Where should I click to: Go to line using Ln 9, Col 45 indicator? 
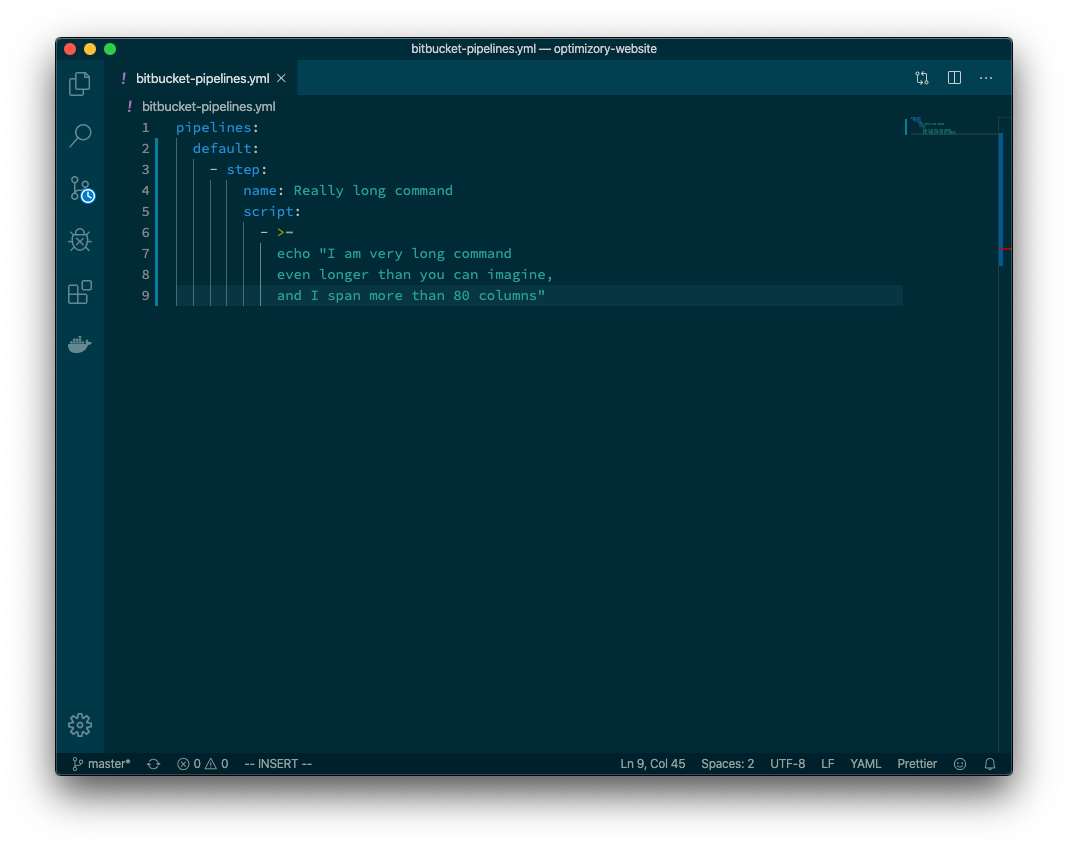click(652, 763)
